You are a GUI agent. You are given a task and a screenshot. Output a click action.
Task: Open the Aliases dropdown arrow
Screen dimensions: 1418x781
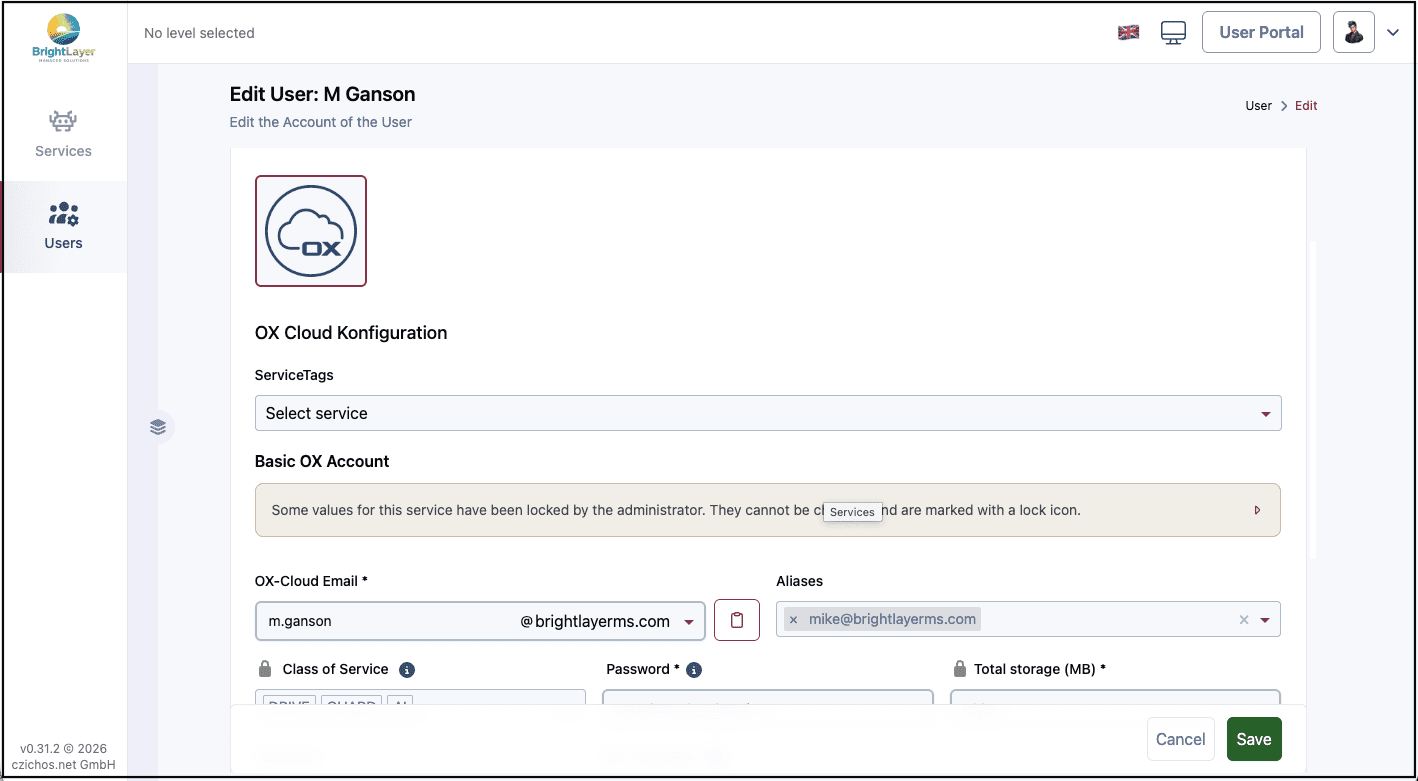[x=1265, y=620]
